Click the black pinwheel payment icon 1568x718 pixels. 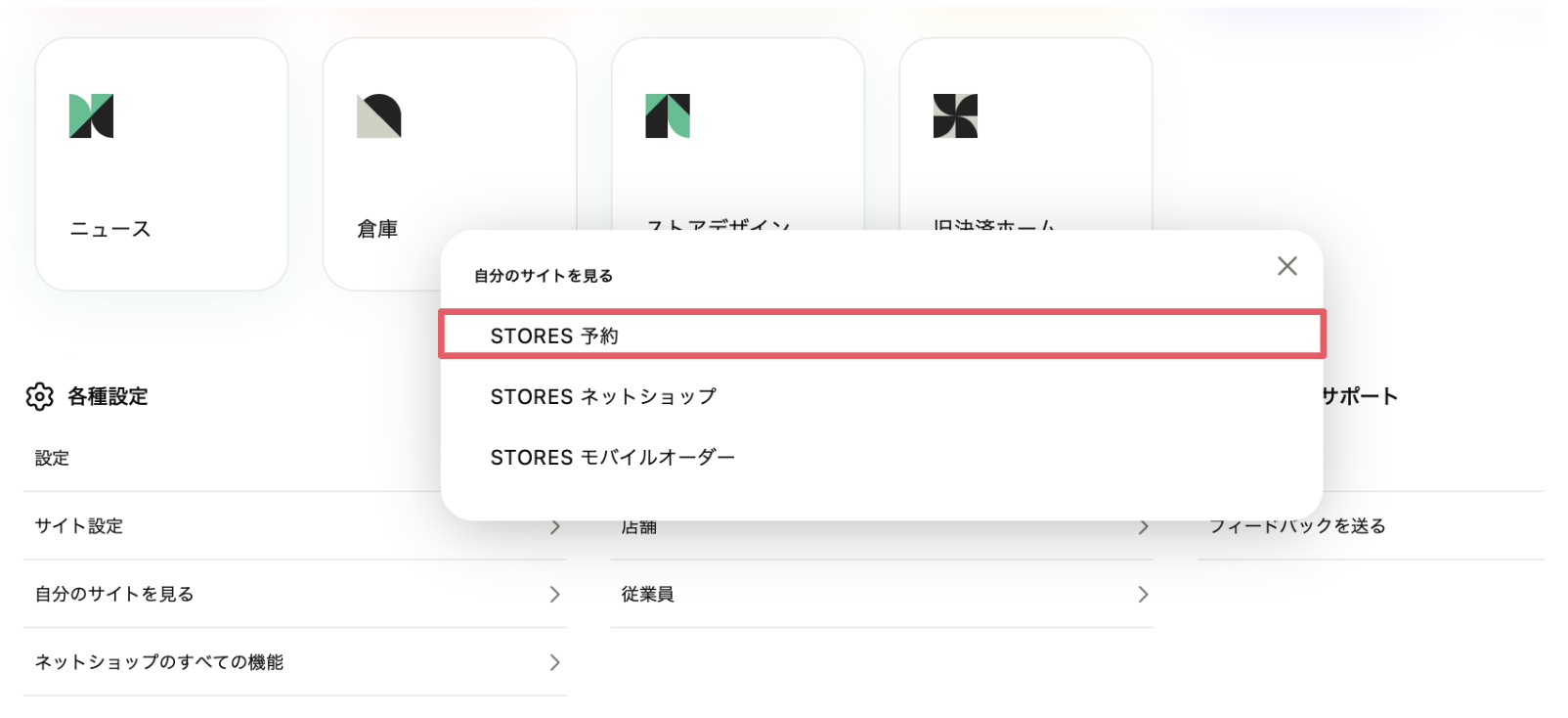tap(955, 116)
